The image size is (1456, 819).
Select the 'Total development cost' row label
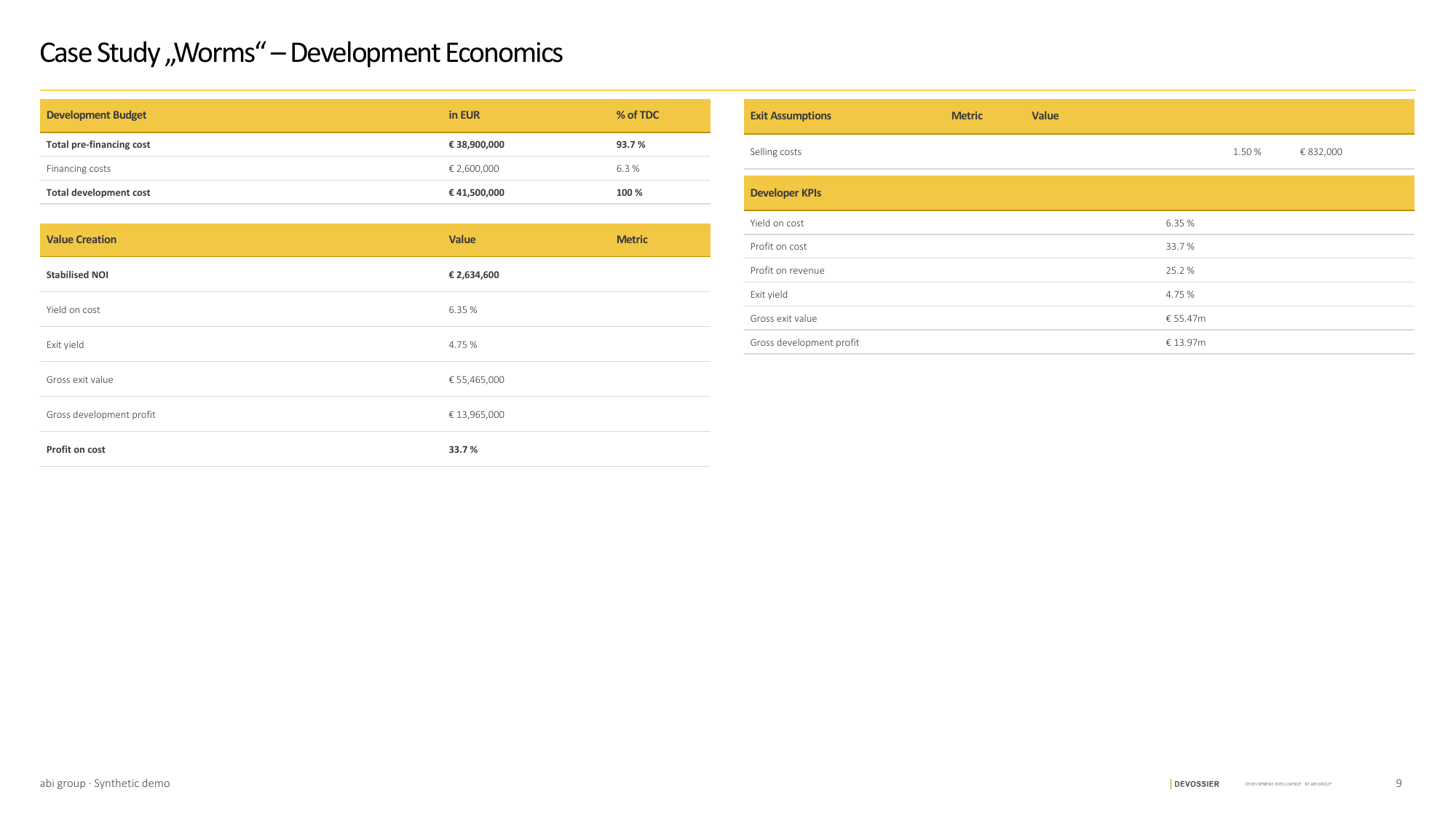coord(98,193)
